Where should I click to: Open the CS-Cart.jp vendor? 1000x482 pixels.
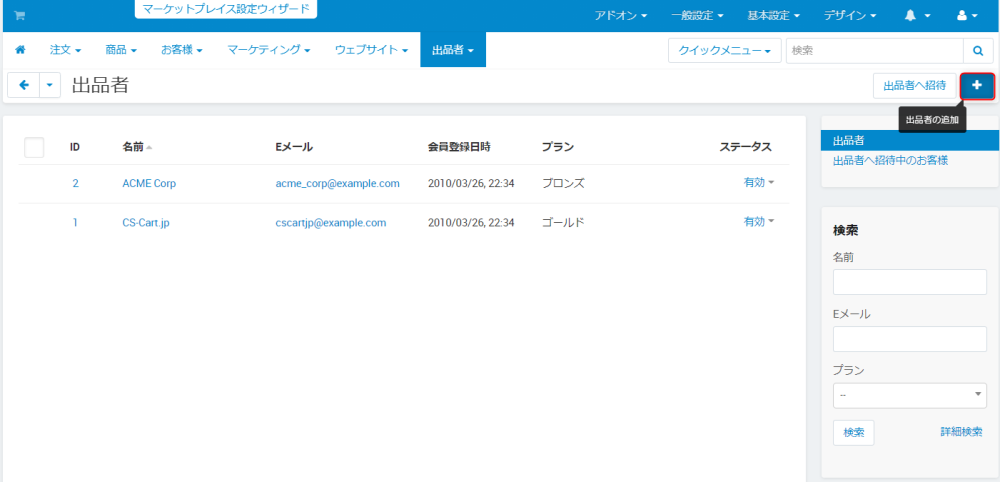coord(146,223)
